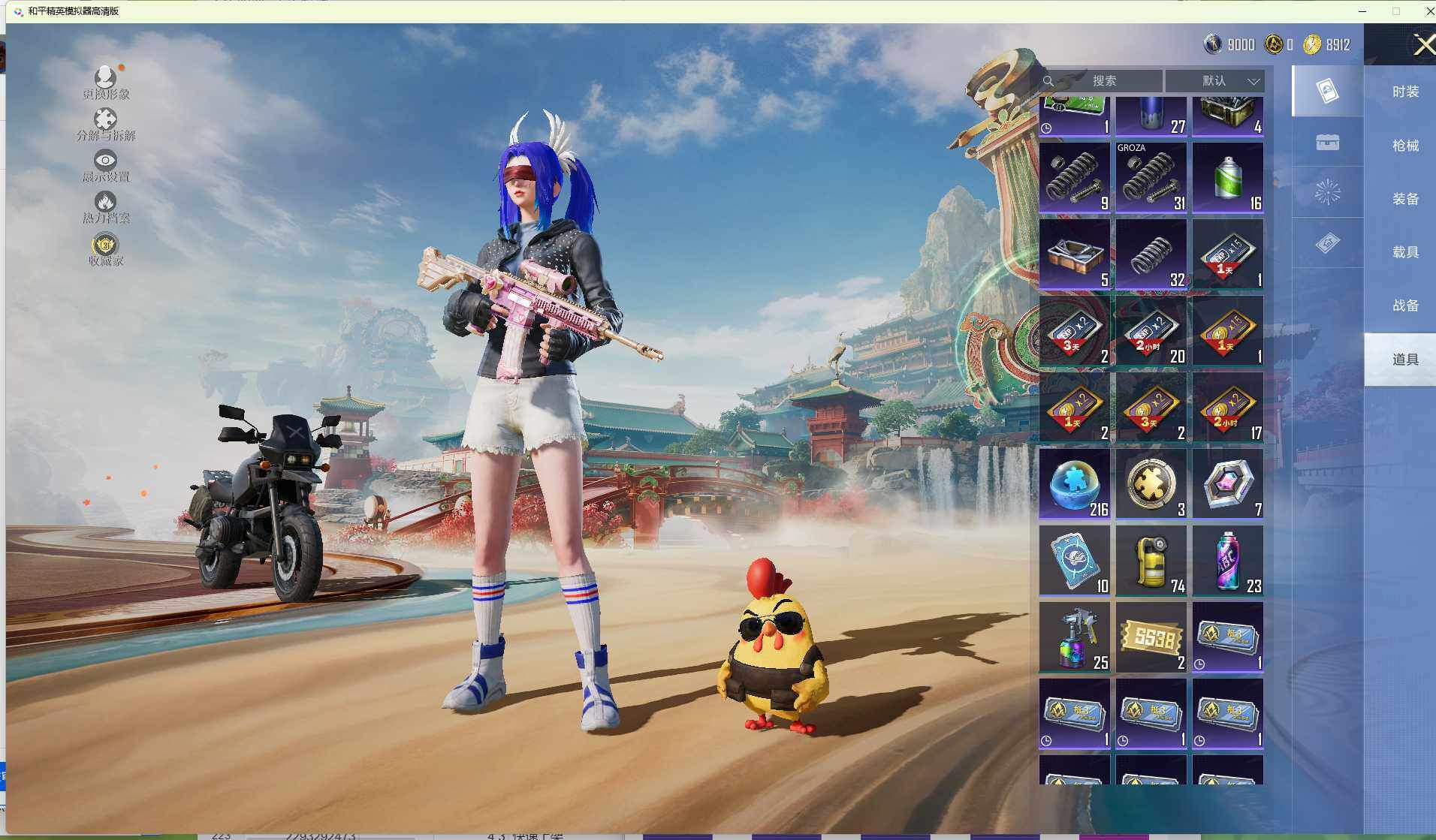Select the supply crate item with count 4

click(1228, 116)
